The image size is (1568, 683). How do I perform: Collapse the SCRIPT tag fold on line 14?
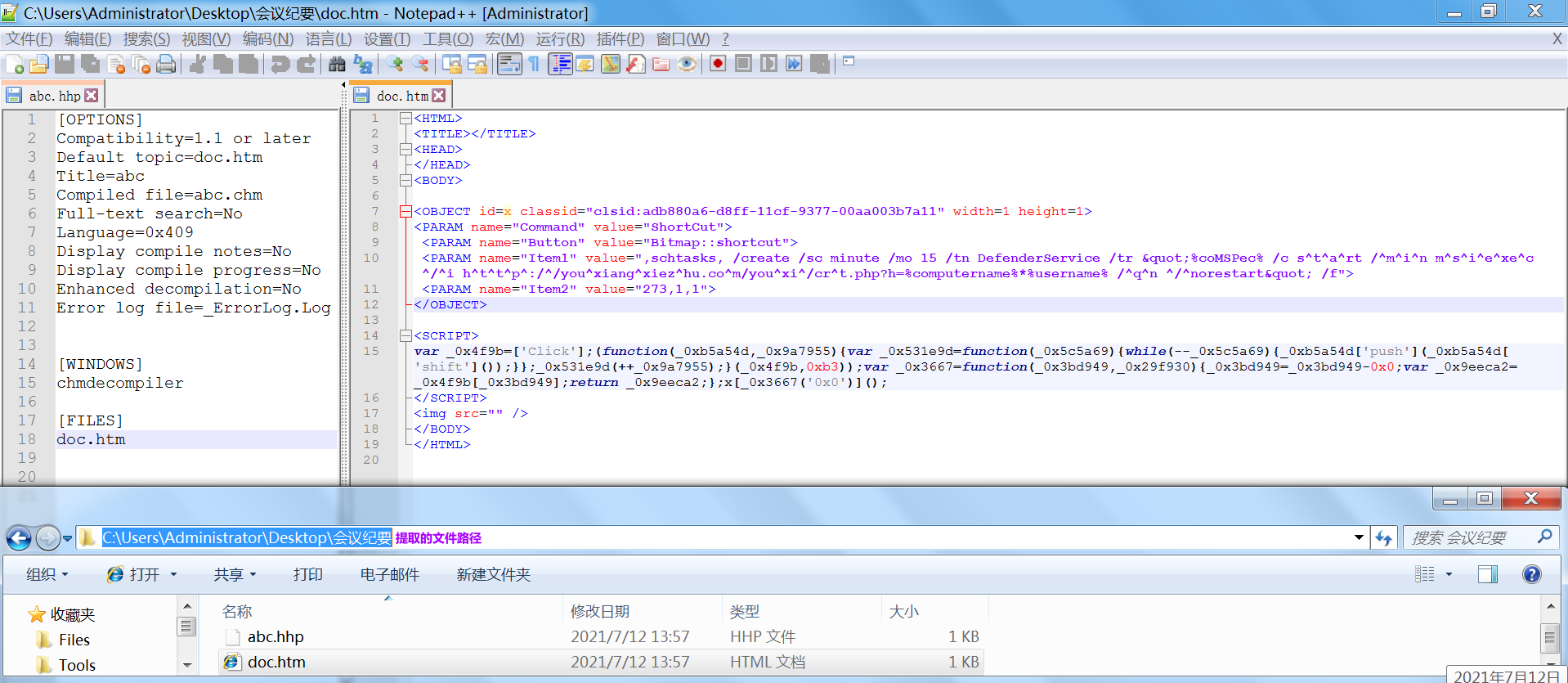click(x=405, y=335)
